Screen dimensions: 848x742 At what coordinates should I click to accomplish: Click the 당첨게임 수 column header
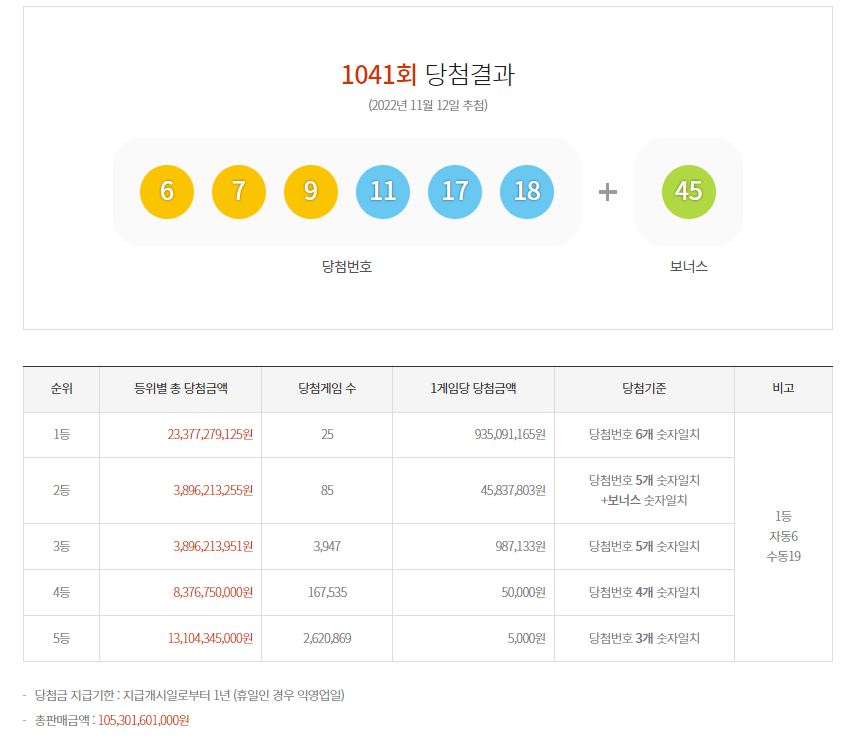click(x=327, y=388)
